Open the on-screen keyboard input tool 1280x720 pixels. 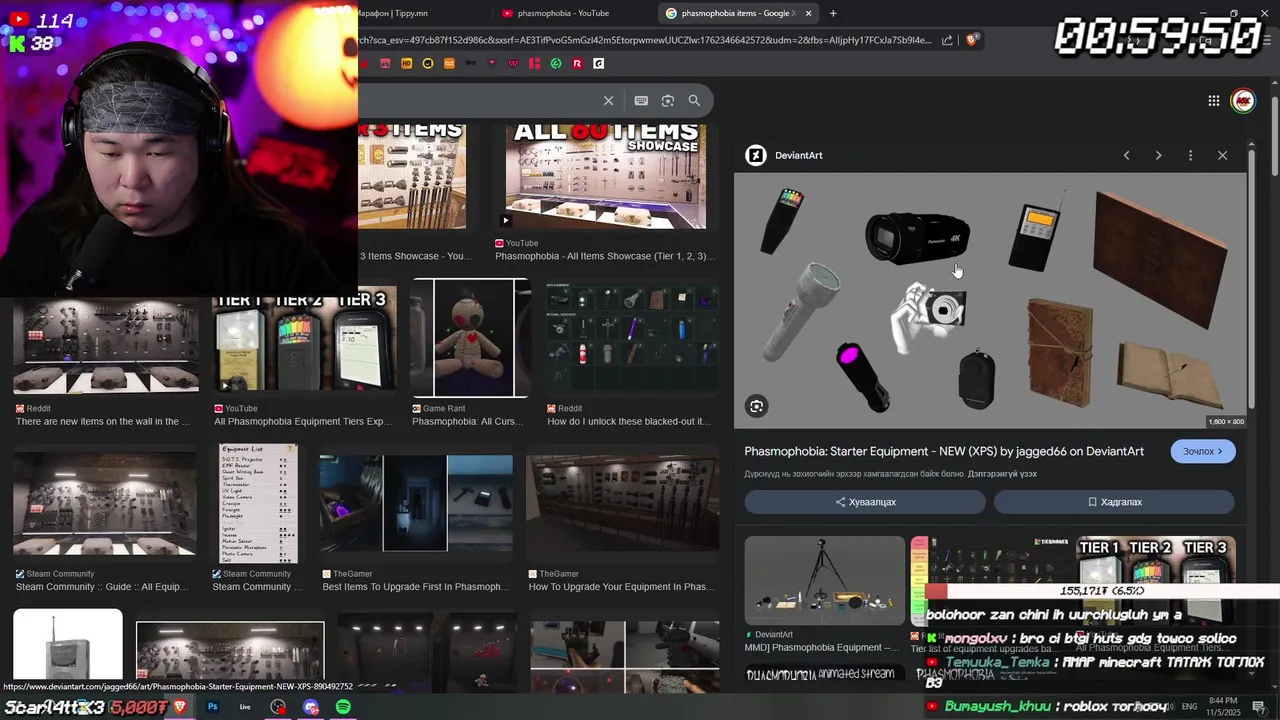click(641, 101)
